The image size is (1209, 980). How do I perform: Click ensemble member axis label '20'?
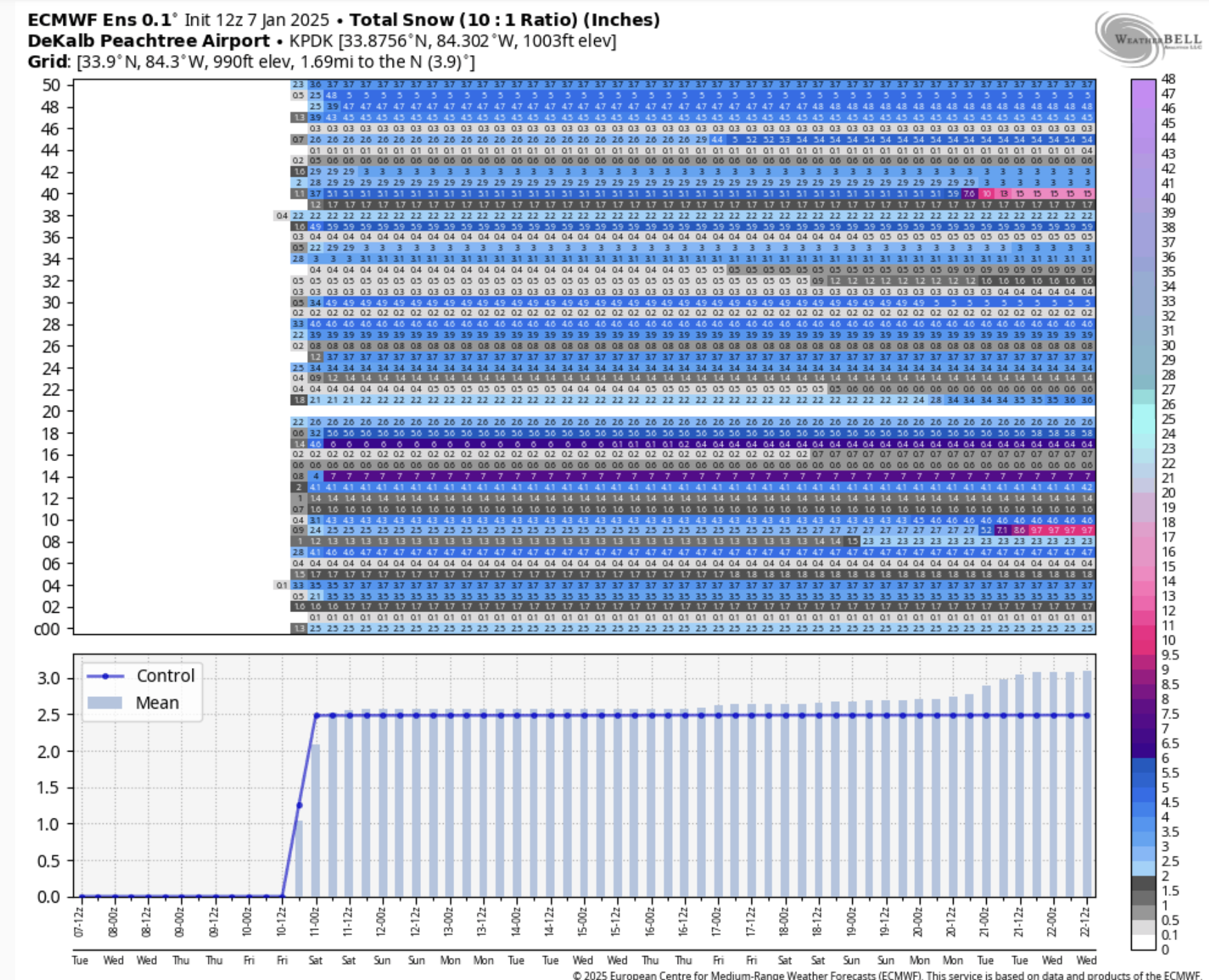51,412
